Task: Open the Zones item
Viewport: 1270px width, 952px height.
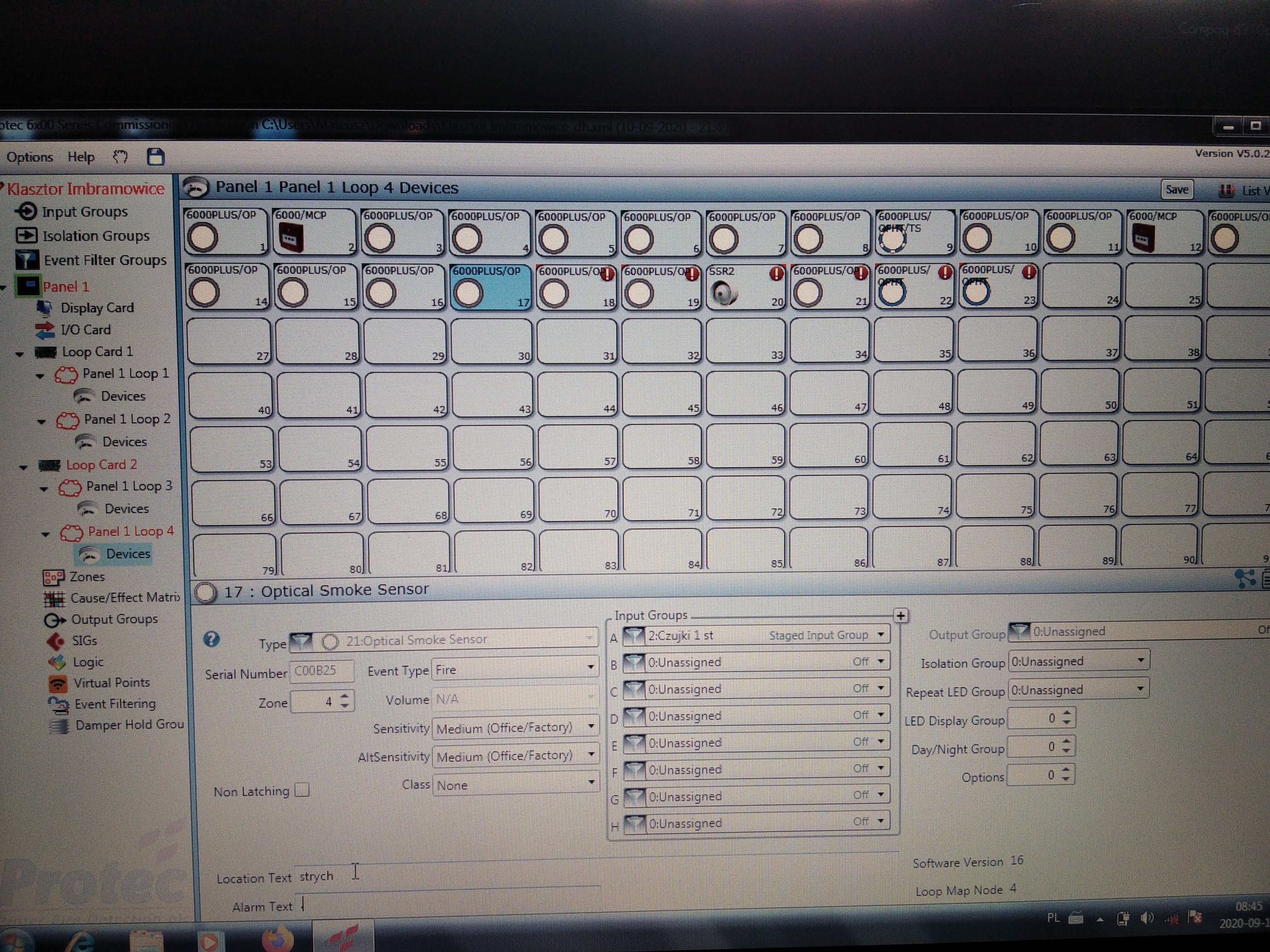Action: click(87, 577)
